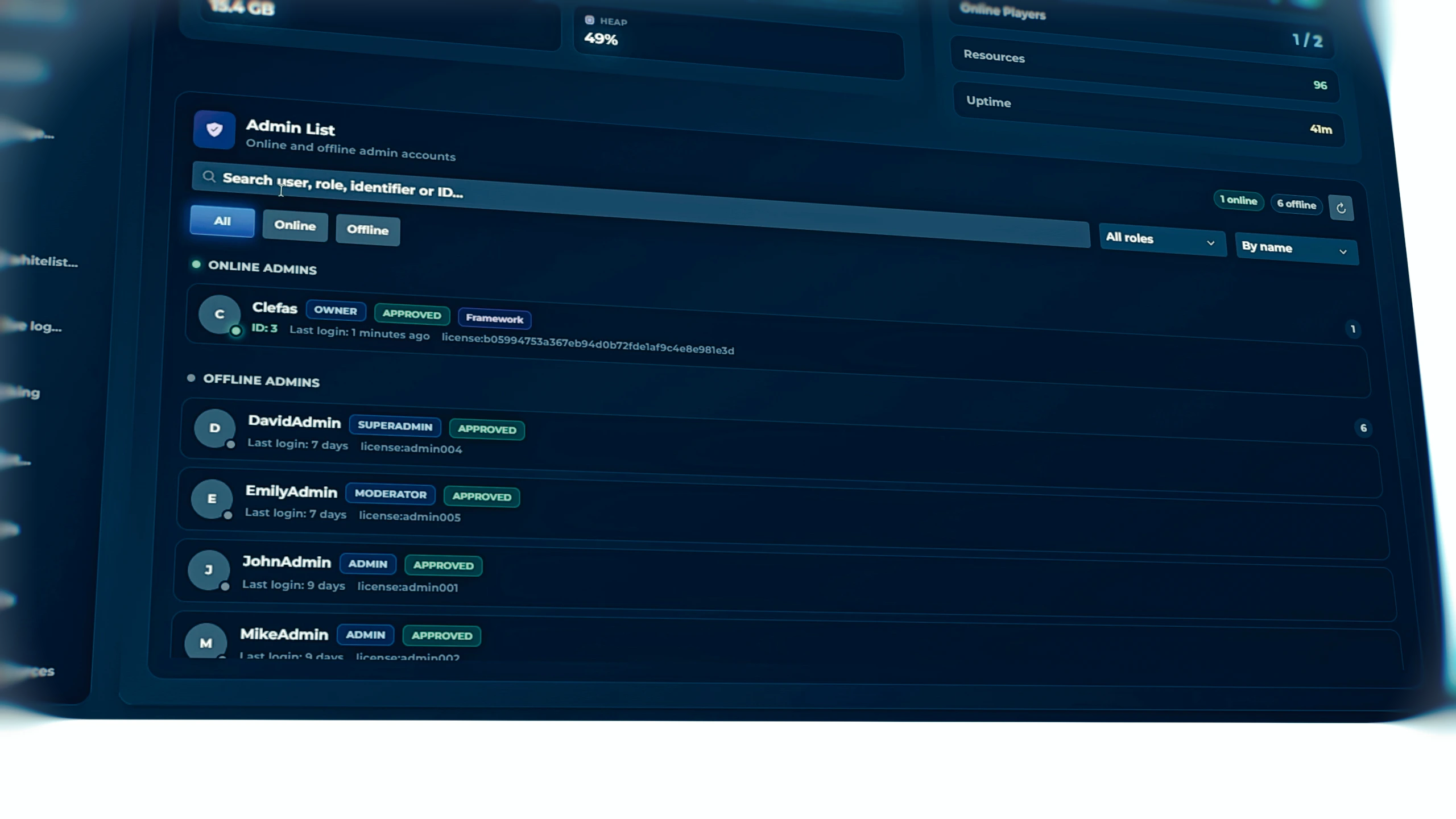Click the Admin List heading
This screenshot has height=819, width=1456.
pyautogui.click(x=290, y=128)
